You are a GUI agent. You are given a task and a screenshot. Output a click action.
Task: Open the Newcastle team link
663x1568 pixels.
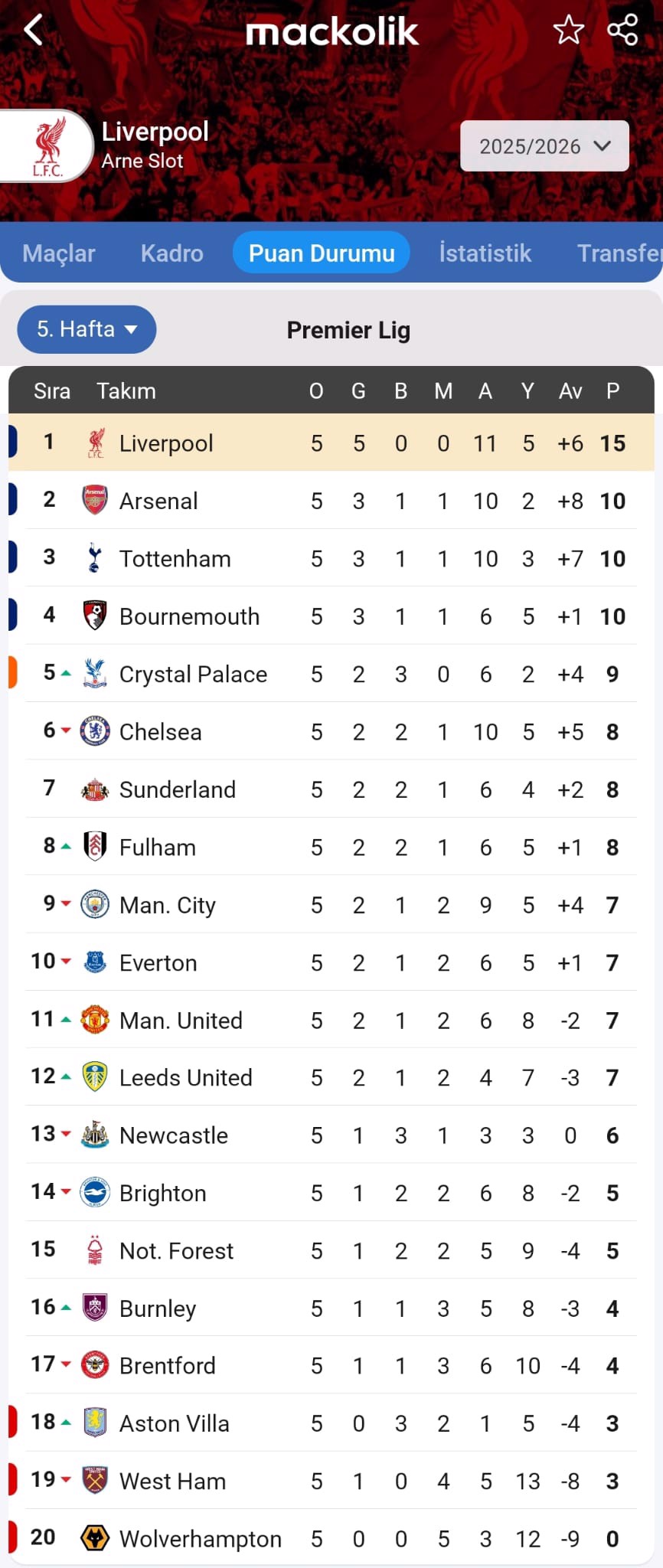[174, 1135]
